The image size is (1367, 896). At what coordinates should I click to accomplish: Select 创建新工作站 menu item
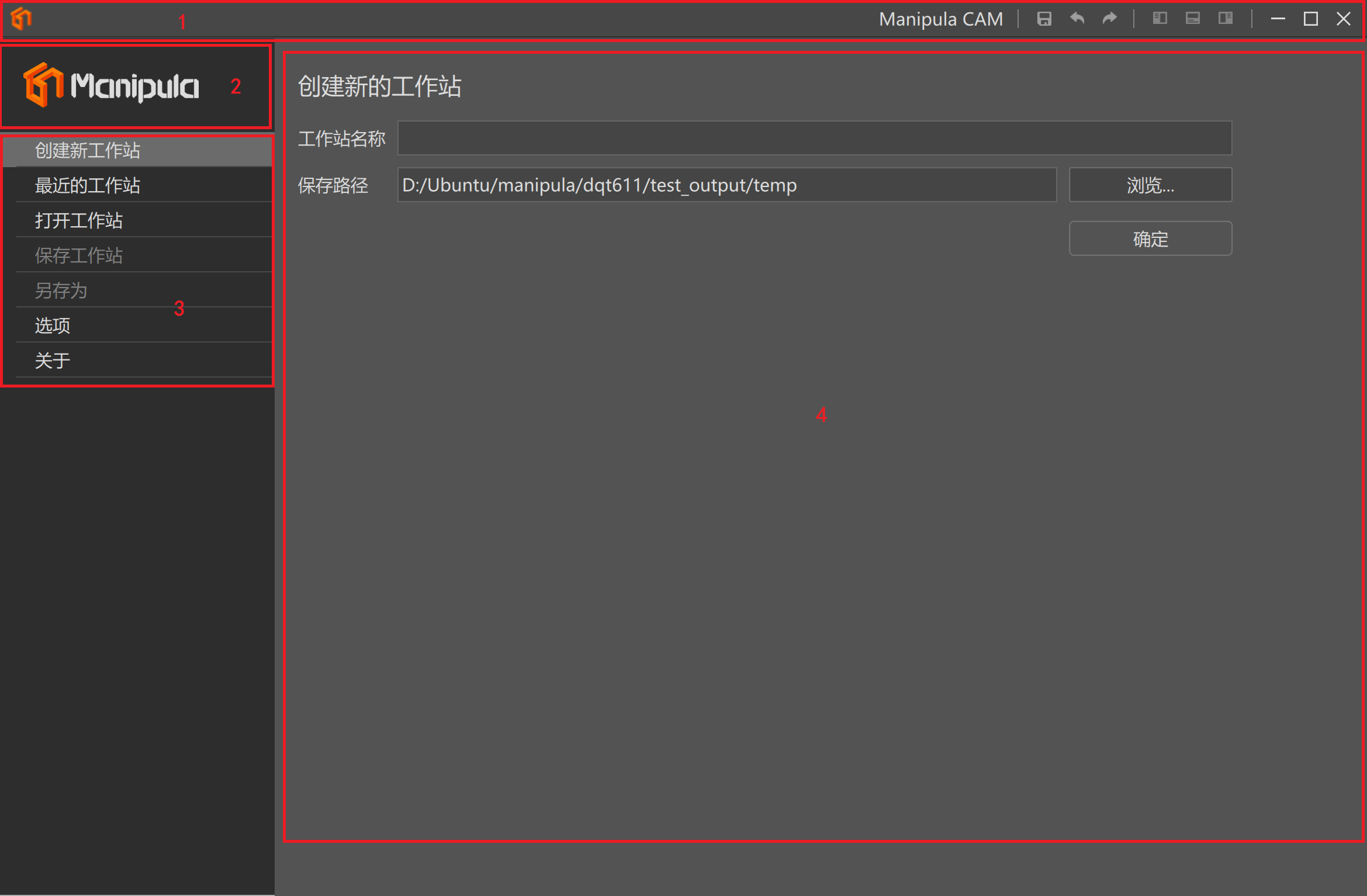(138, 150)
